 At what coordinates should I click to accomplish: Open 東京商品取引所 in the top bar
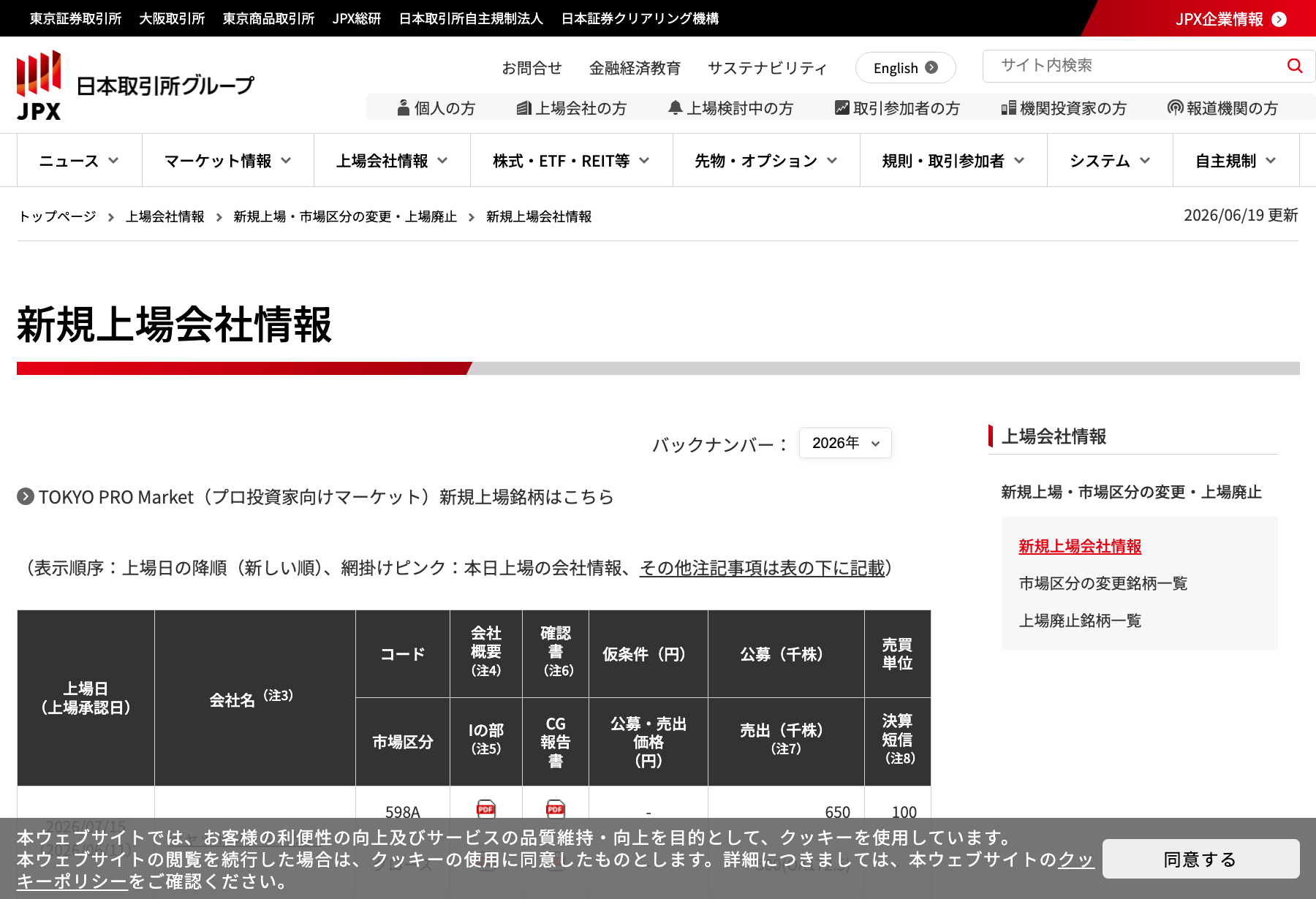coord(268,18)
